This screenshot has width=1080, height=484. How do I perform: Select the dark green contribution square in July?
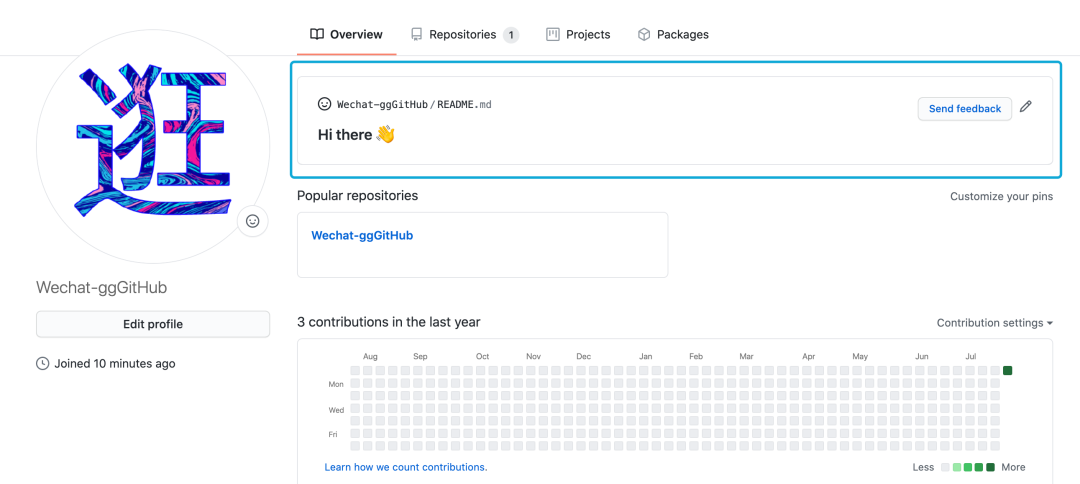coord(1007,371)
